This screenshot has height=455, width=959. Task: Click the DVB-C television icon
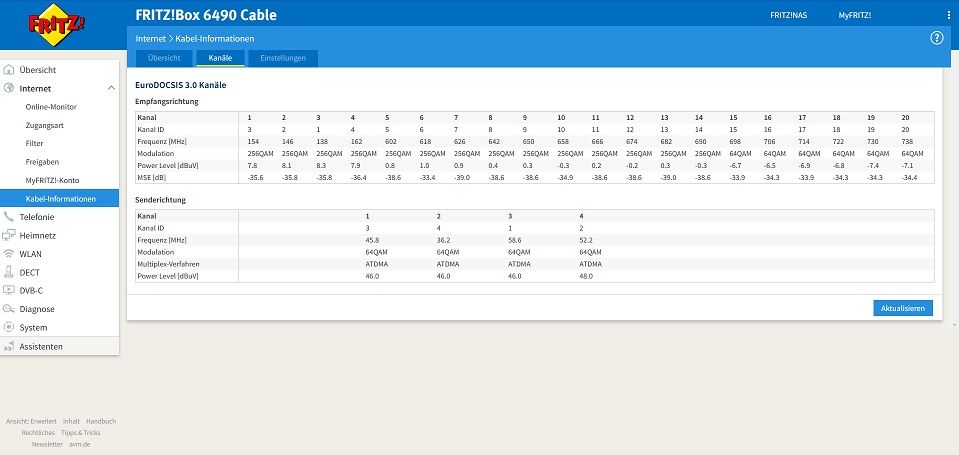pos(9,290)
